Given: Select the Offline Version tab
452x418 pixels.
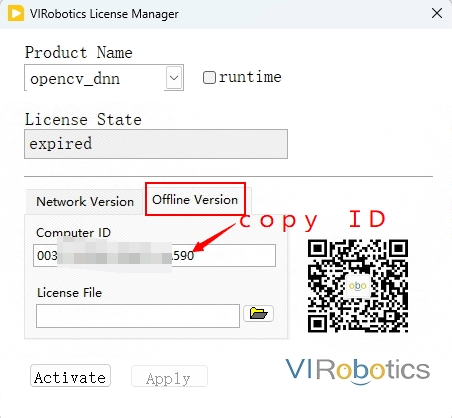Looking at the screenshot, I should coord(195,200).
